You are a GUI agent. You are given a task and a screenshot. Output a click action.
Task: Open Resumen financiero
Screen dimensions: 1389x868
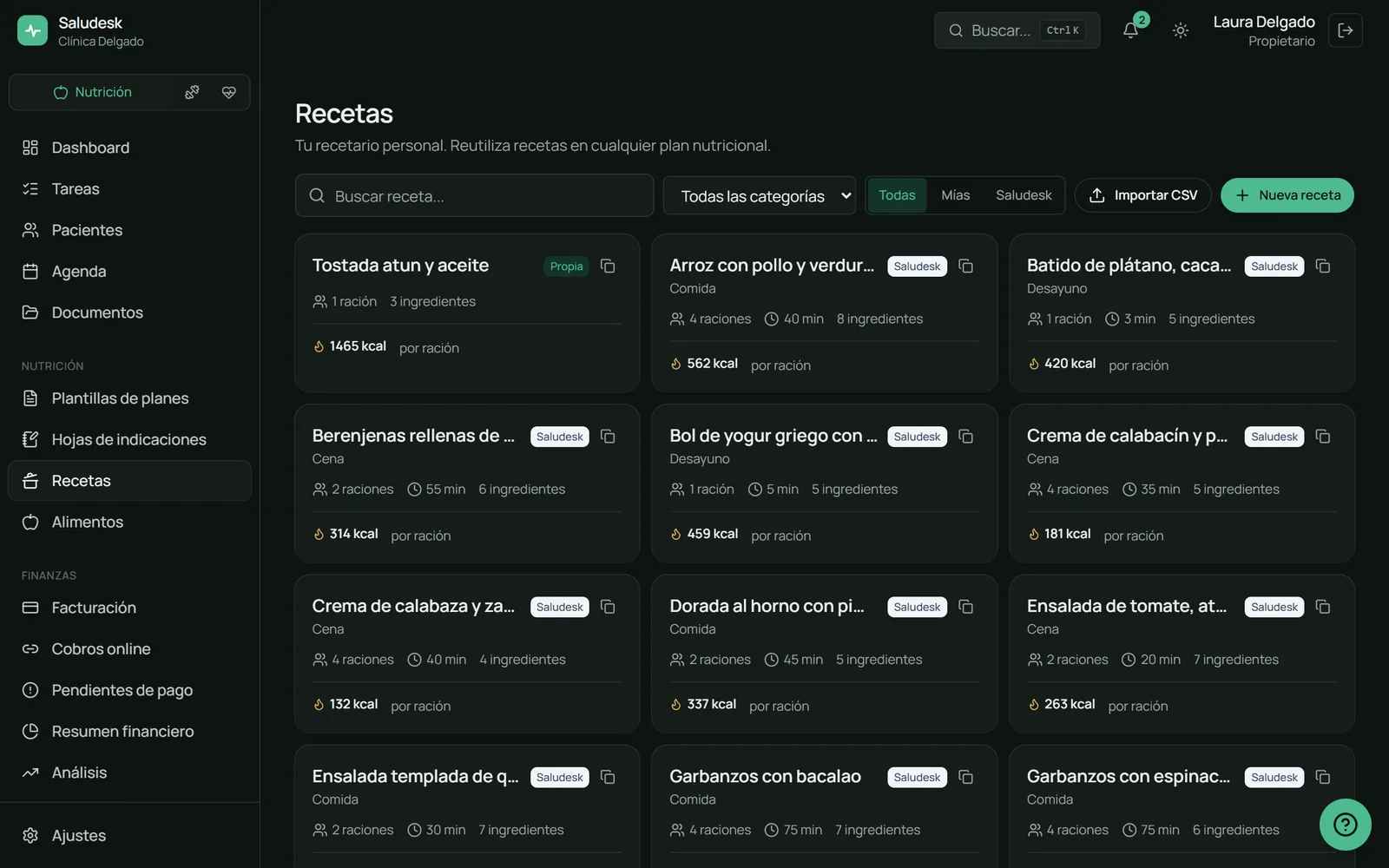[x=129, y=731]
